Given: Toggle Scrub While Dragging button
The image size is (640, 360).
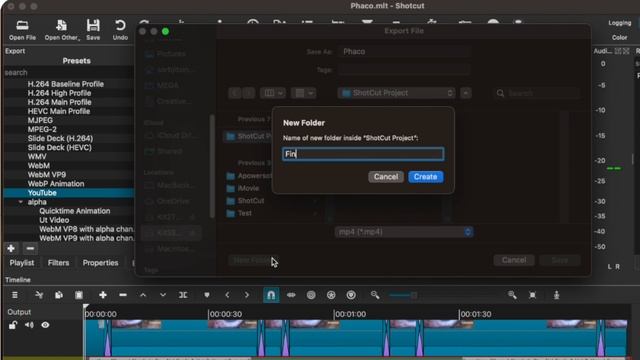Looking at the screenshot, I should [291, 295].
